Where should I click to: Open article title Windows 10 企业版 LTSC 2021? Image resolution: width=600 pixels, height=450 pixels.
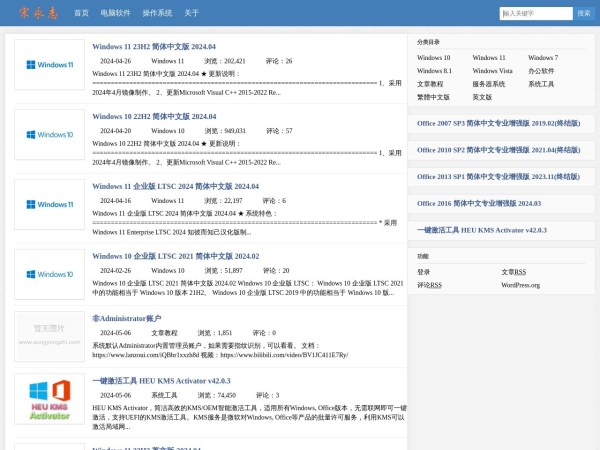point(176,256)
